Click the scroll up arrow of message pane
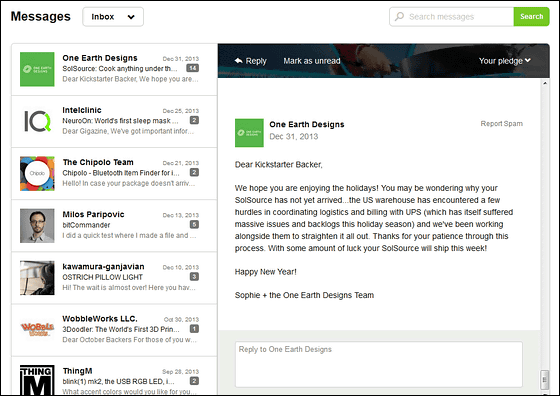Image resolution: width=560 pixels, height=396 pixels. click(545, 83)
